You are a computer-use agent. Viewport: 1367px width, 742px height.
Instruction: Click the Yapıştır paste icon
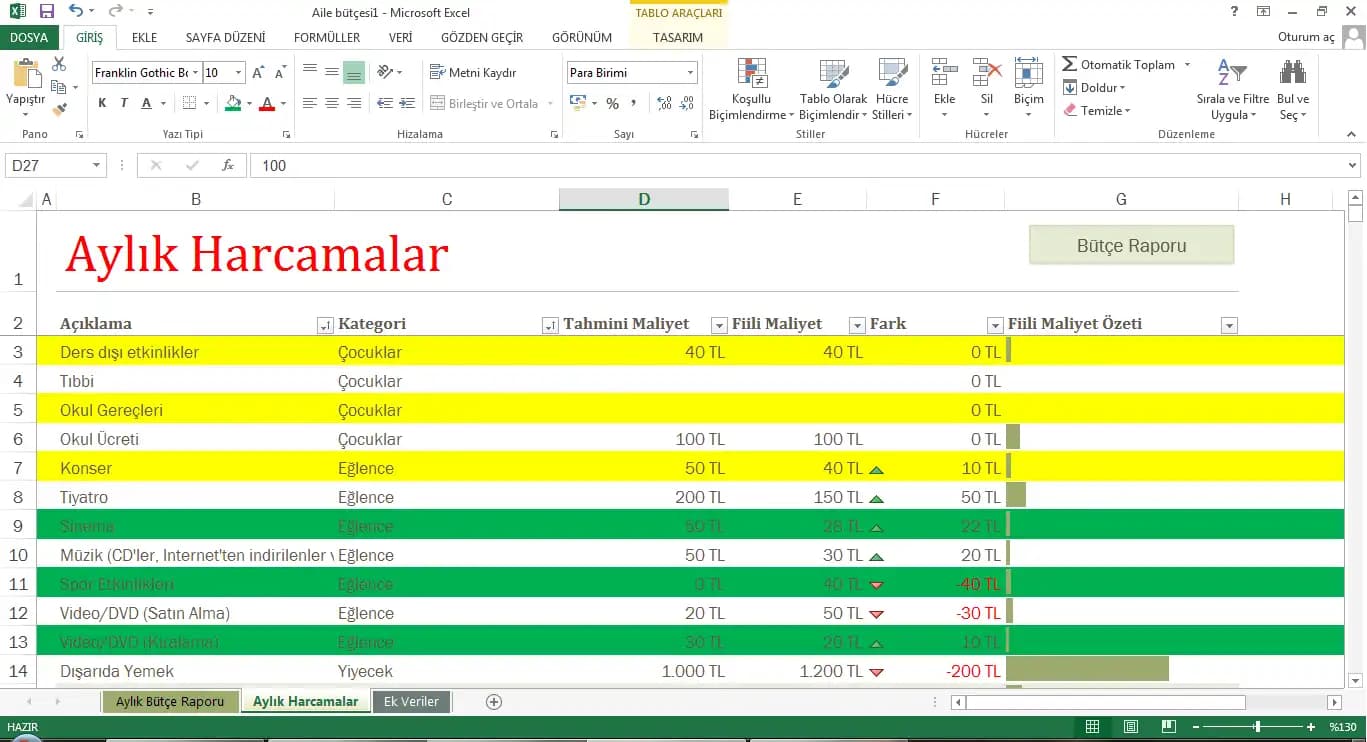tap(25, 74)
